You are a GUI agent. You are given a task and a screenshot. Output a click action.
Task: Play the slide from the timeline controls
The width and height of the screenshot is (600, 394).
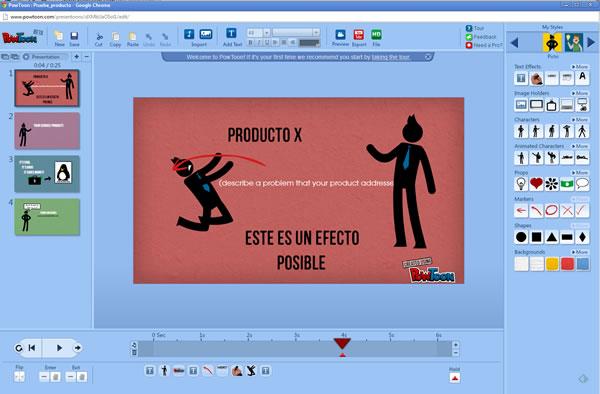point(59,348)
